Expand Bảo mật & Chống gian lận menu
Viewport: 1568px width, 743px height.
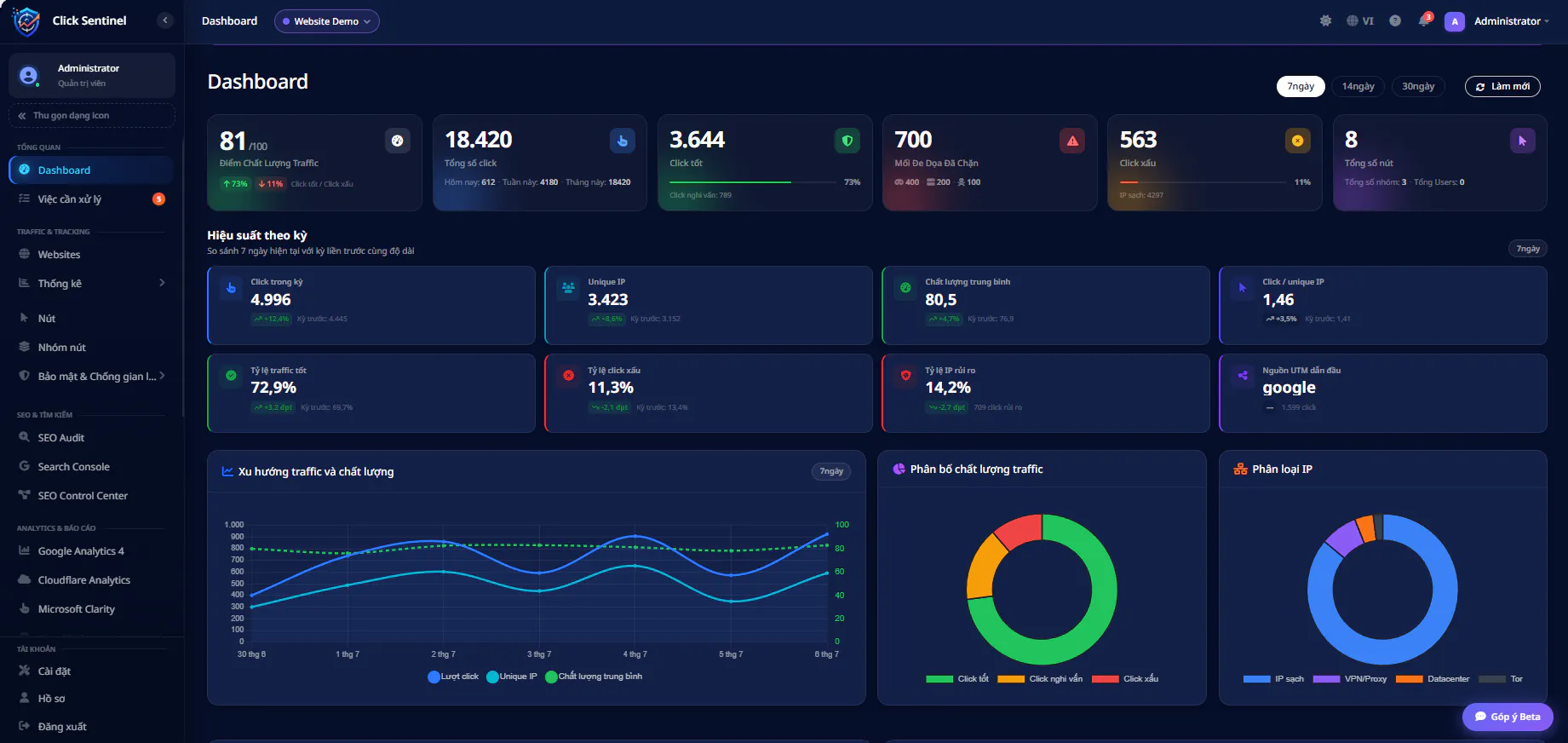point(92,376)
